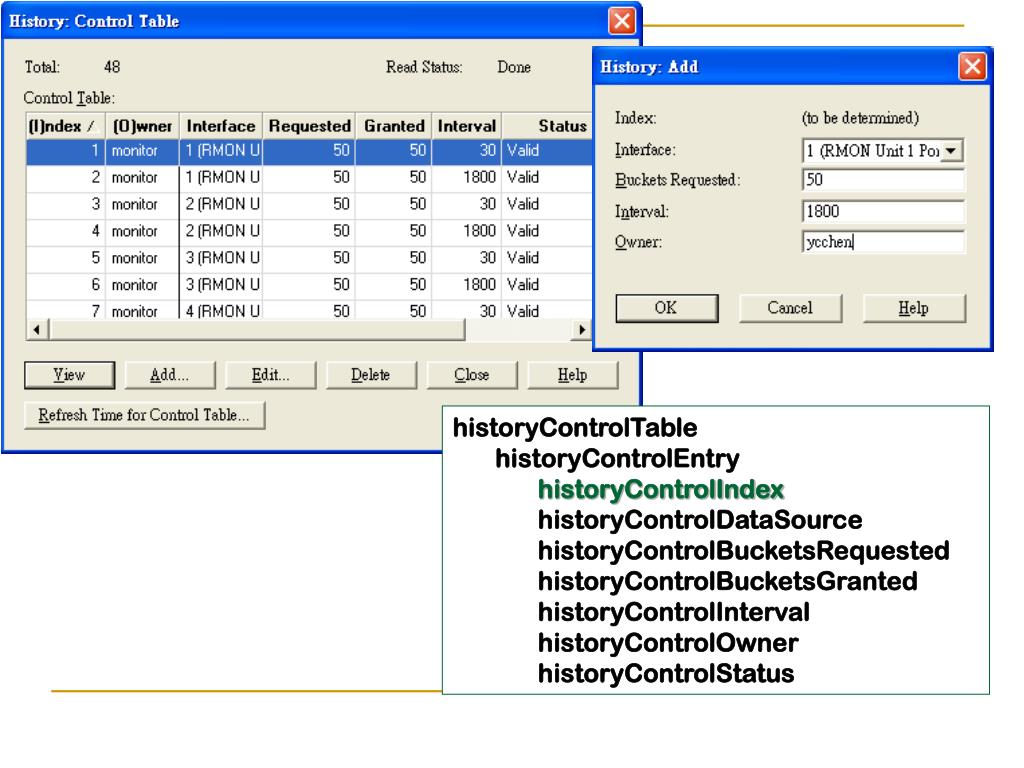Click the historyControlStatus text

click(x=665, y=674)
